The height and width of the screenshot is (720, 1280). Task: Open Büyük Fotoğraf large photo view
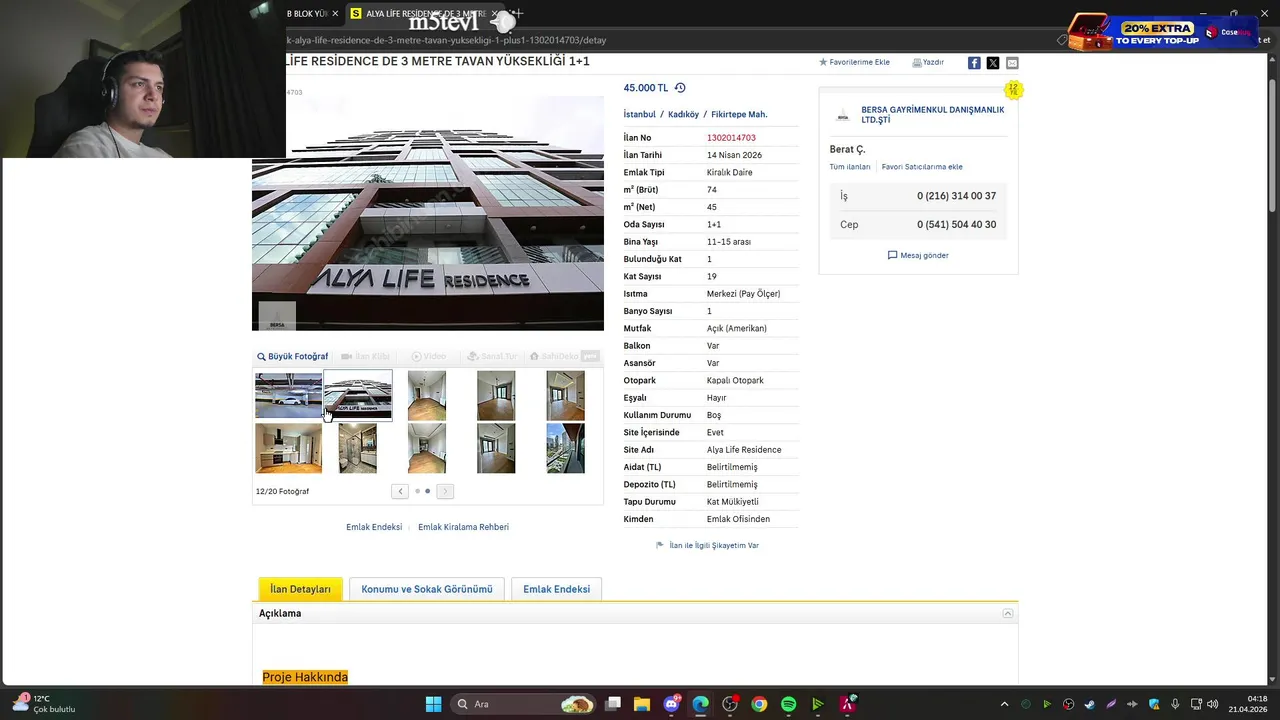292,356
